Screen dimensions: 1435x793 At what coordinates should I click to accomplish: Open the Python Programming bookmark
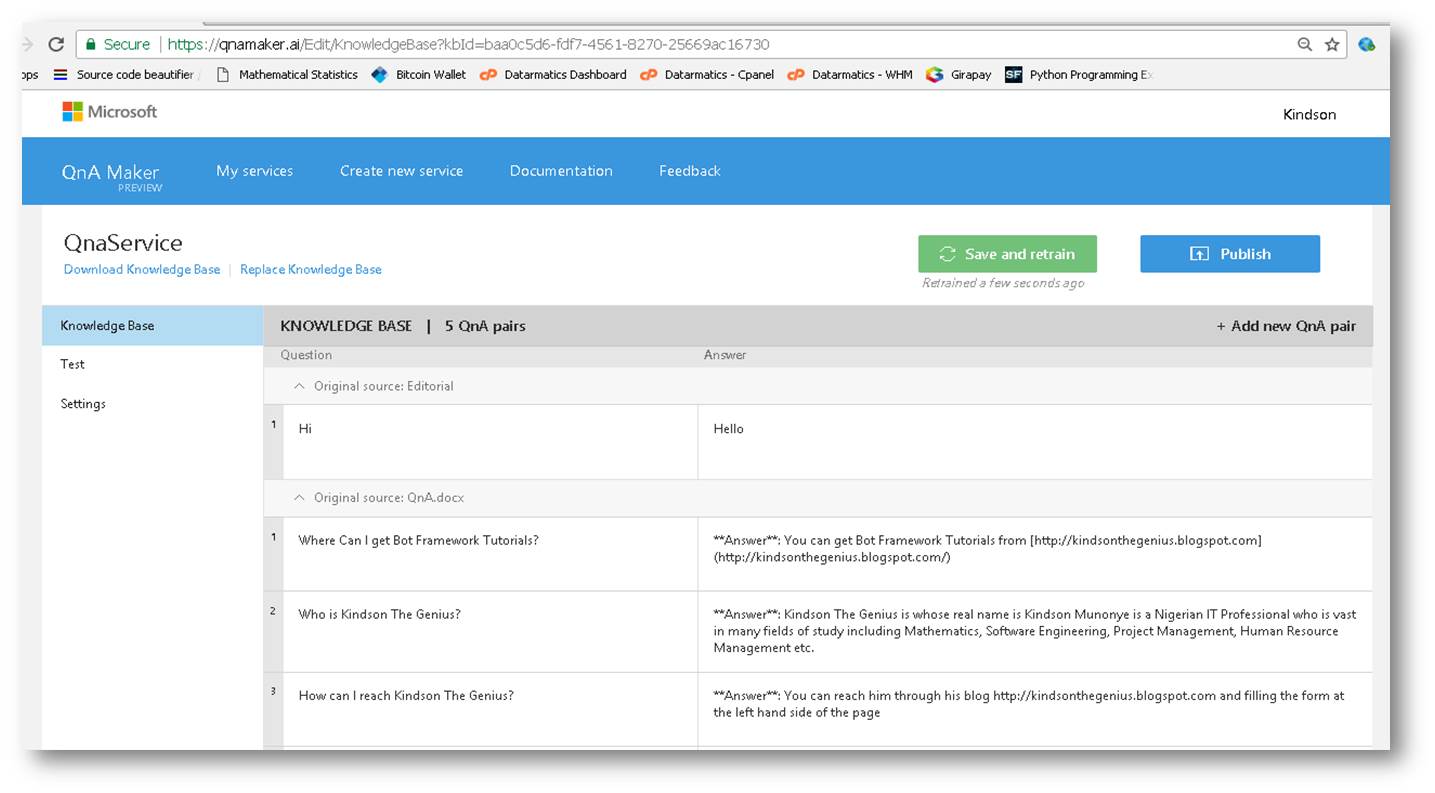pos(1079,75)
